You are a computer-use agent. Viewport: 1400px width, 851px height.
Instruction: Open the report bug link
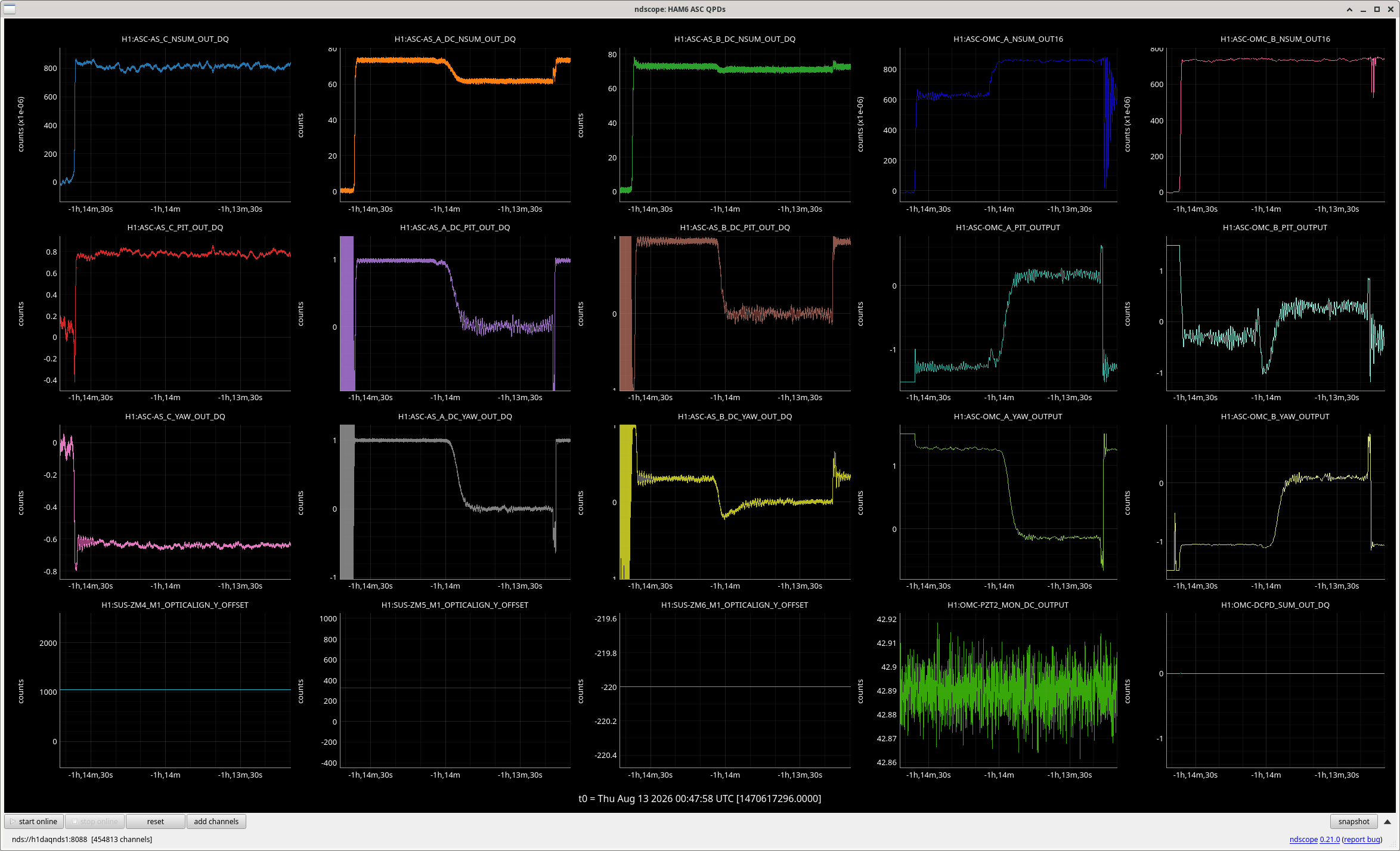(1362, 839)
